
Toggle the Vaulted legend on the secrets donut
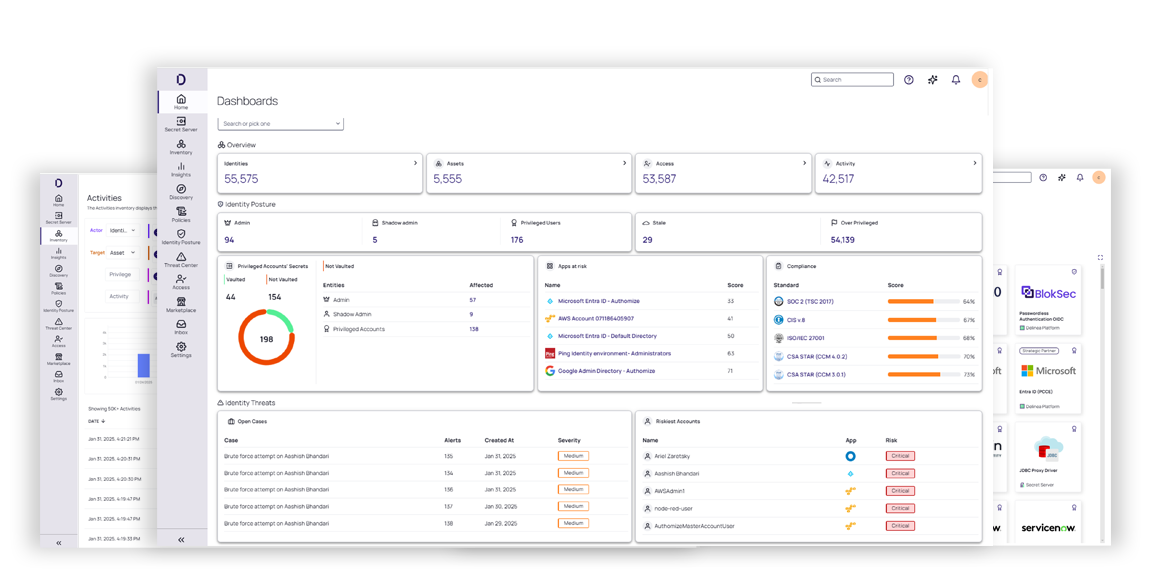(235, 279)
